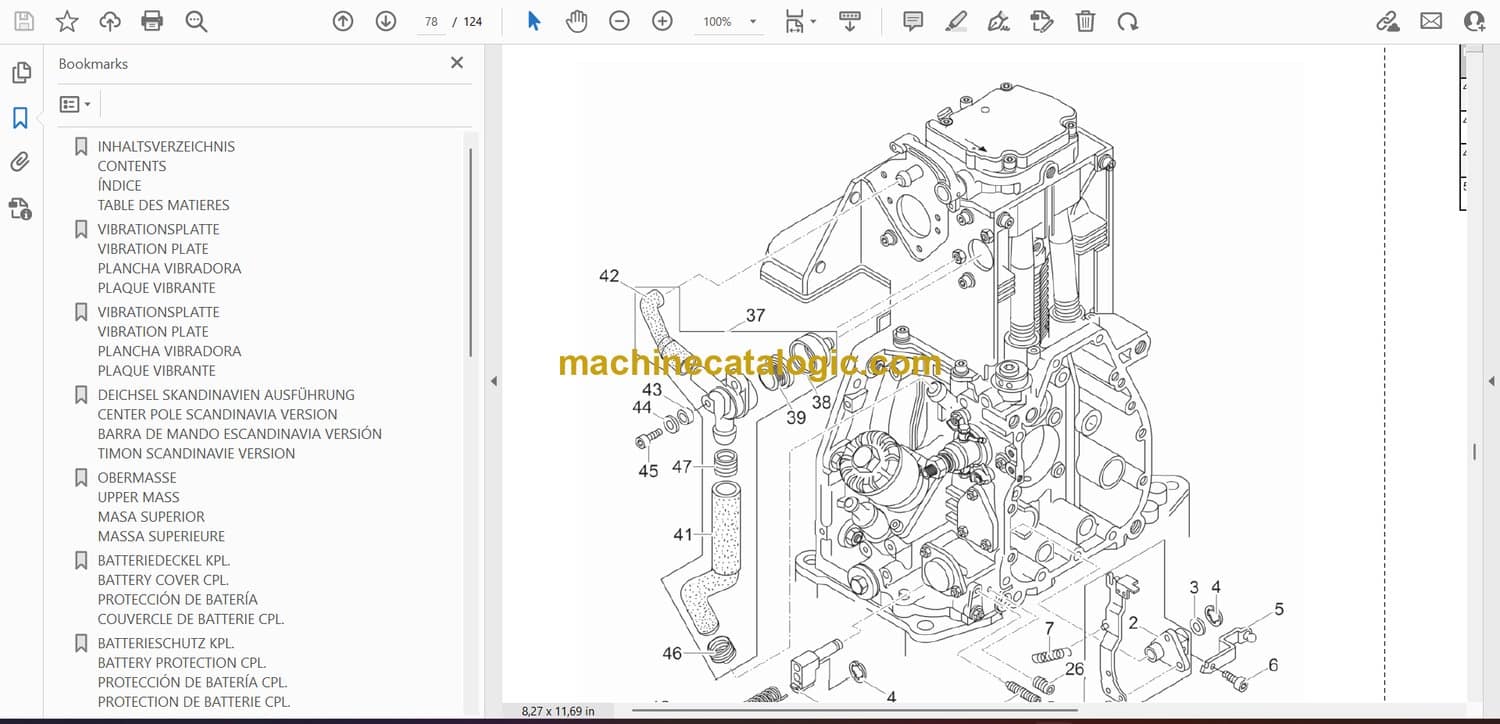Image resolution: width=1500 pixels, height=724 pixels.
Task: Go to previous page arrow
Action: coord(343,21)
